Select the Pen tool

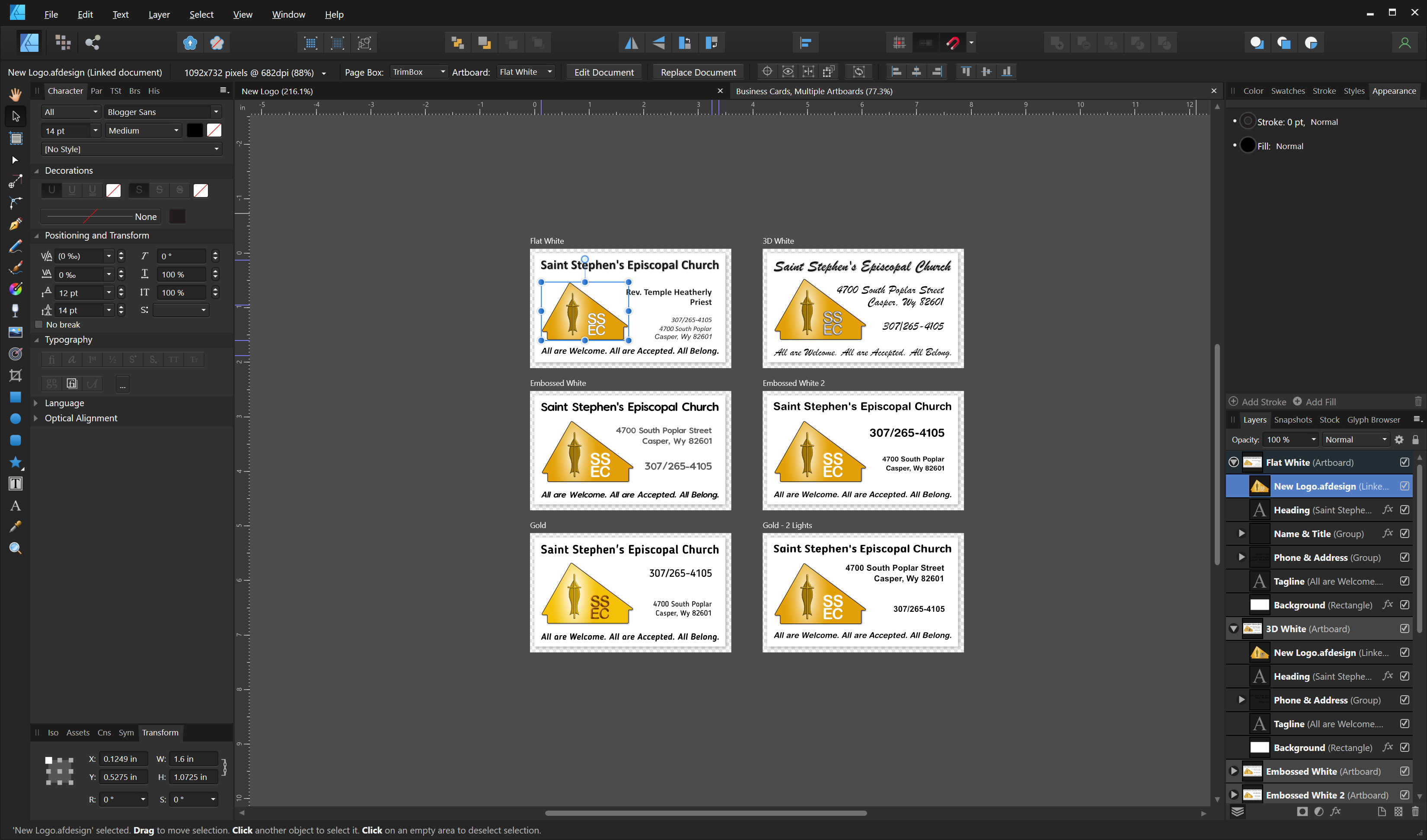point(15,223)
